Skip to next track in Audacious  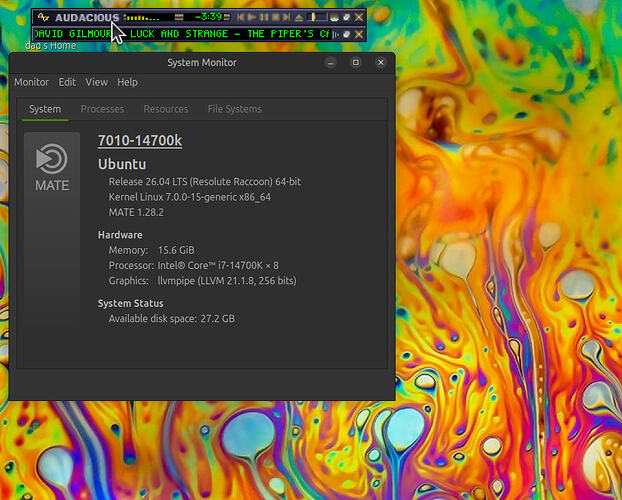286,17
